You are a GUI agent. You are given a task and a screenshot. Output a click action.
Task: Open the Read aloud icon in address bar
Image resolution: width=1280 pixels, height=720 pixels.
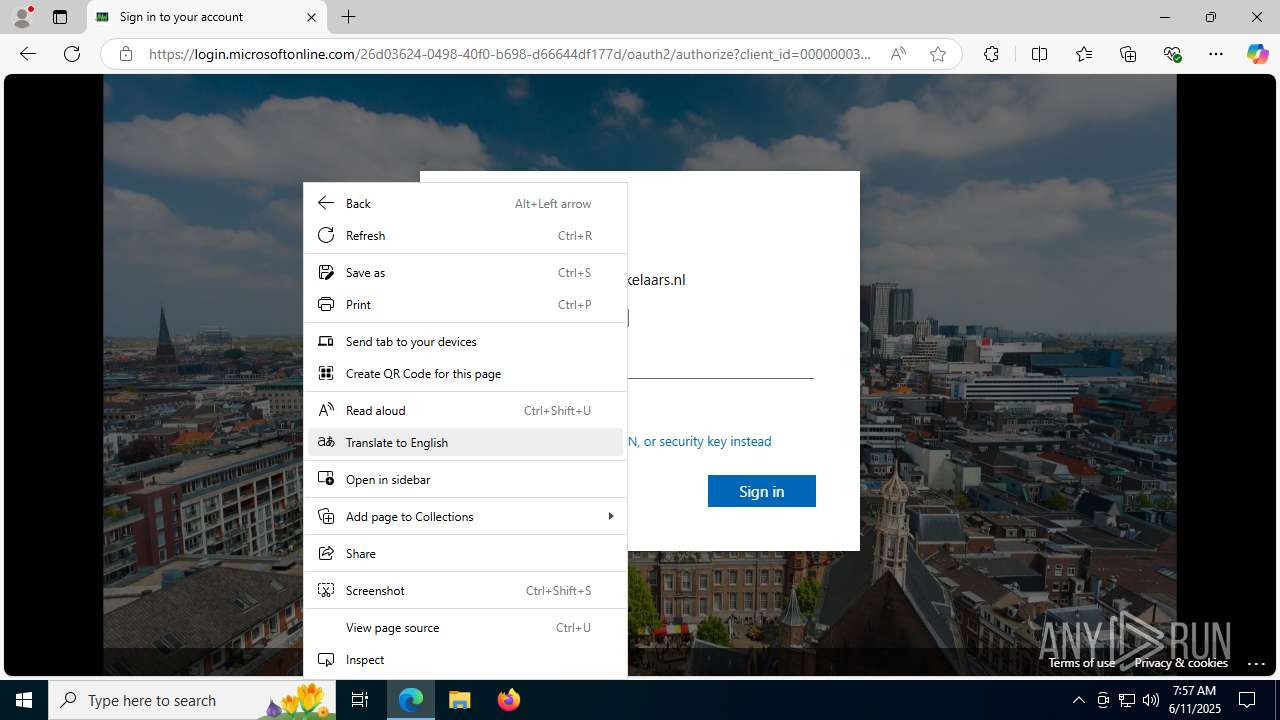click(x=898, y=54)
